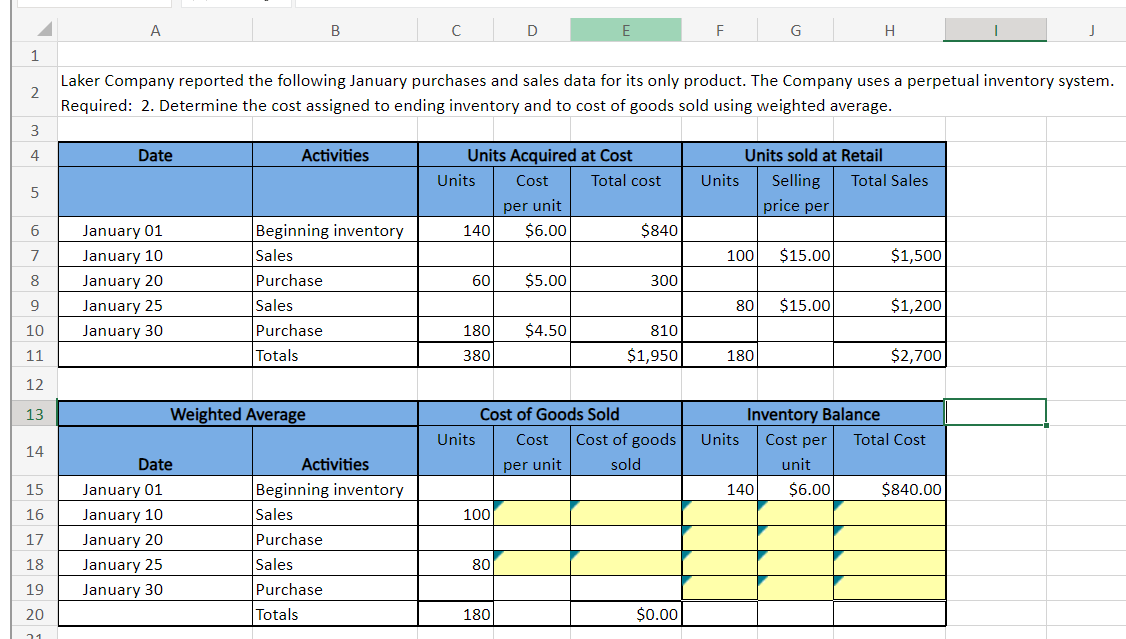Select row 11 header
The height and width of the screenshot is (639, 1126).
point(34,355)
